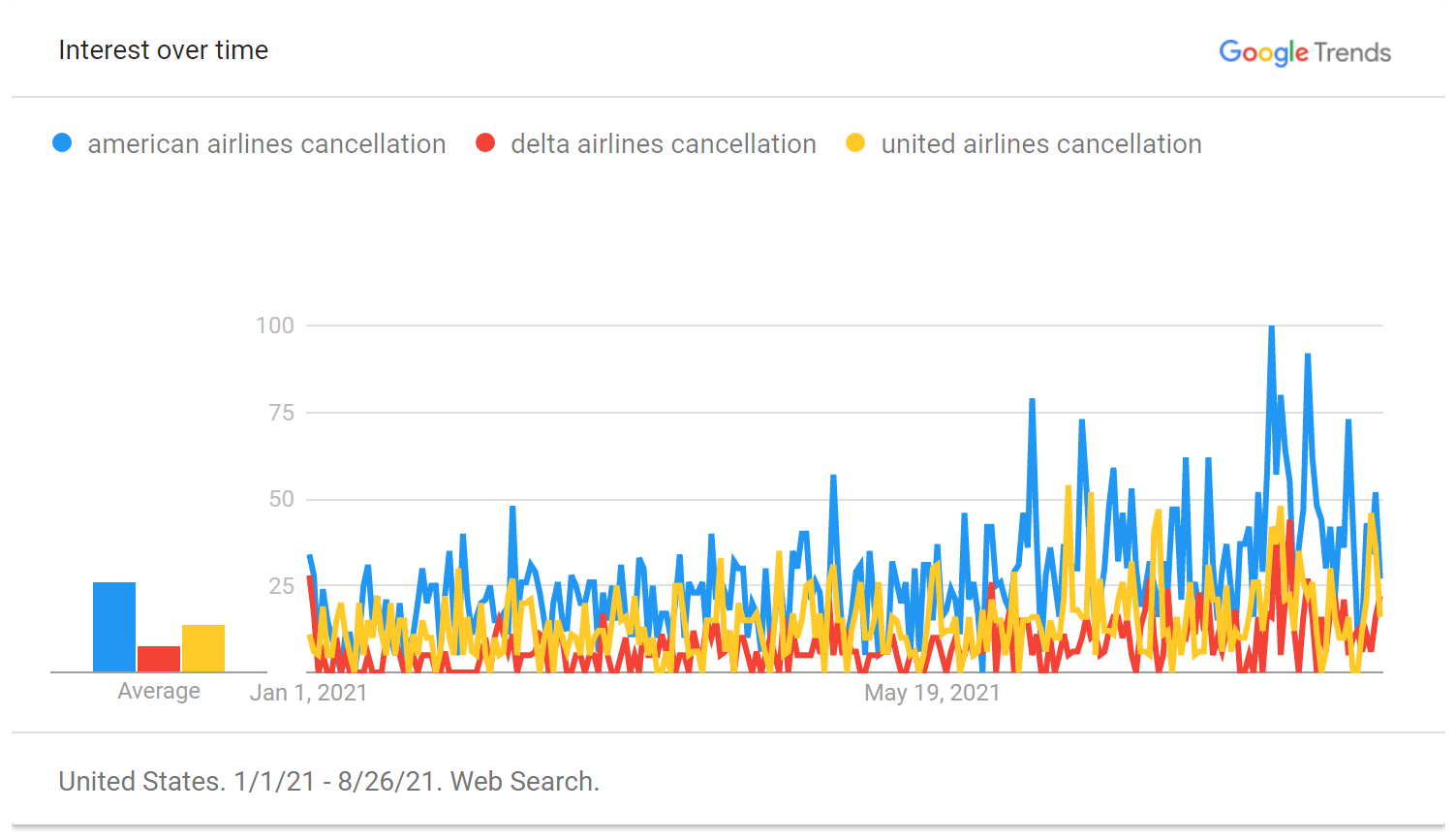The image size is (1456, 840).
Task: Click the "Interest over time" heading
Action: click(164, 50)
